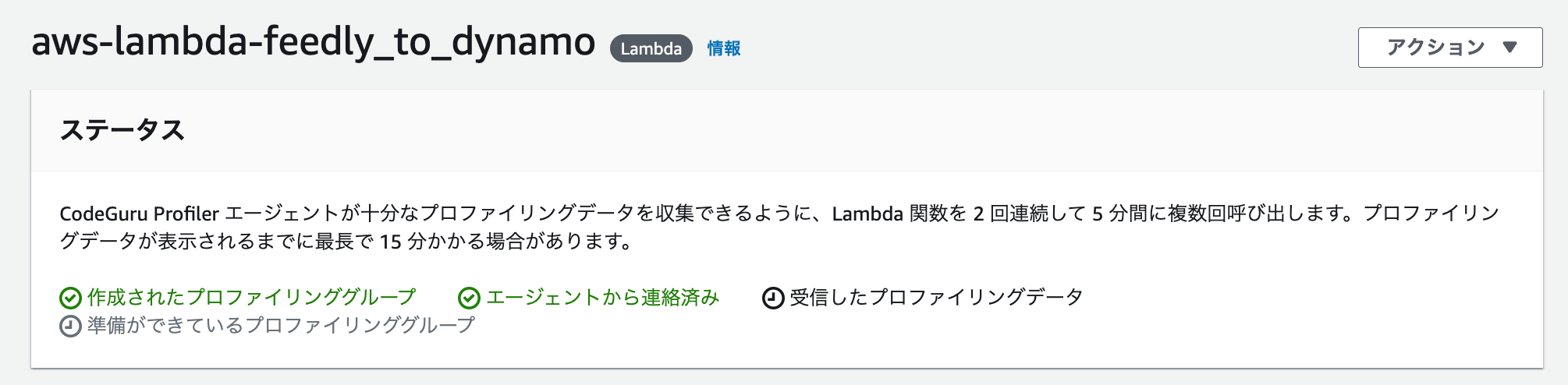Click the CodeGuru Profiler description paragraph

pos(780,227)
